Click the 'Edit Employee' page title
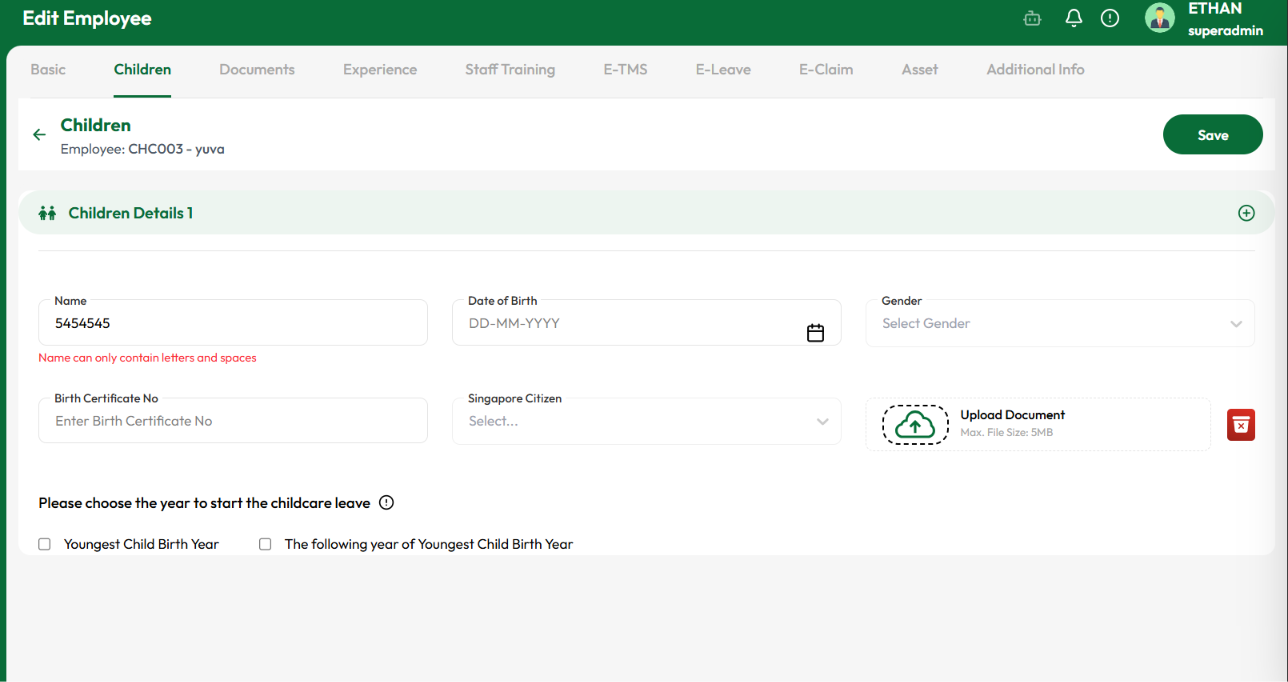 [x=87, y=18]
